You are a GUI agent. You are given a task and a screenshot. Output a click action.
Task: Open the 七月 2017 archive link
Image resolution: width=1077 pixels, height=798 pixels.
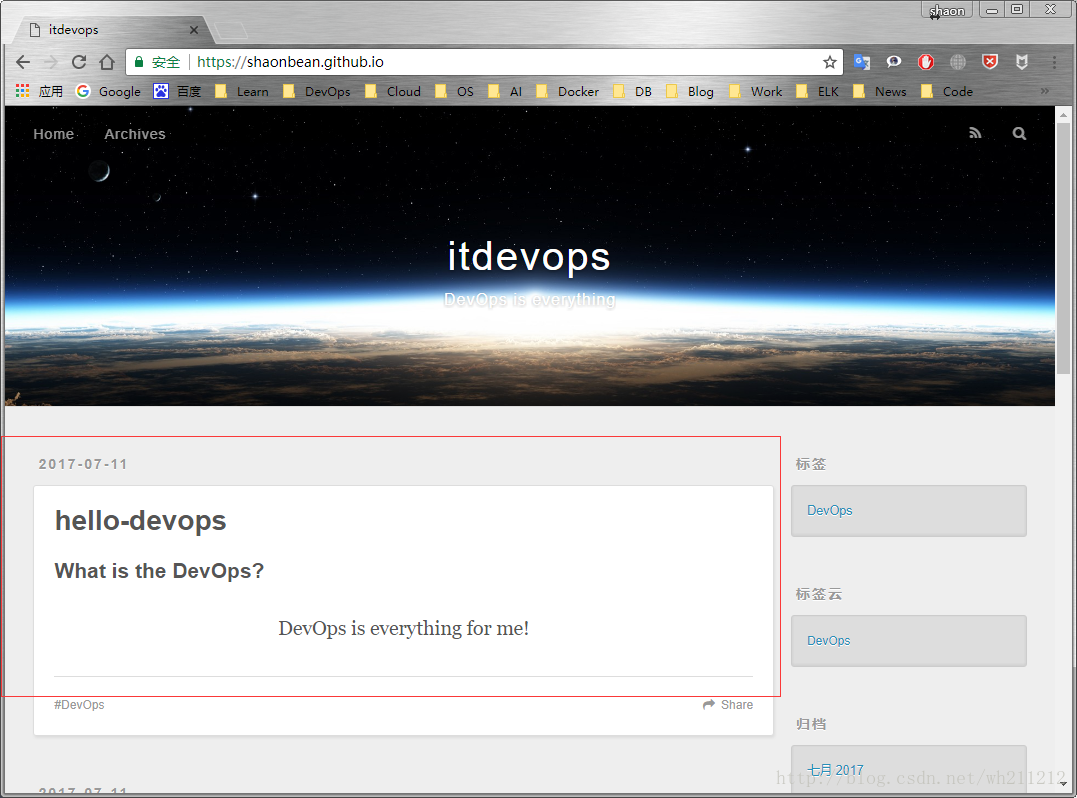click(x=835, y=770)
